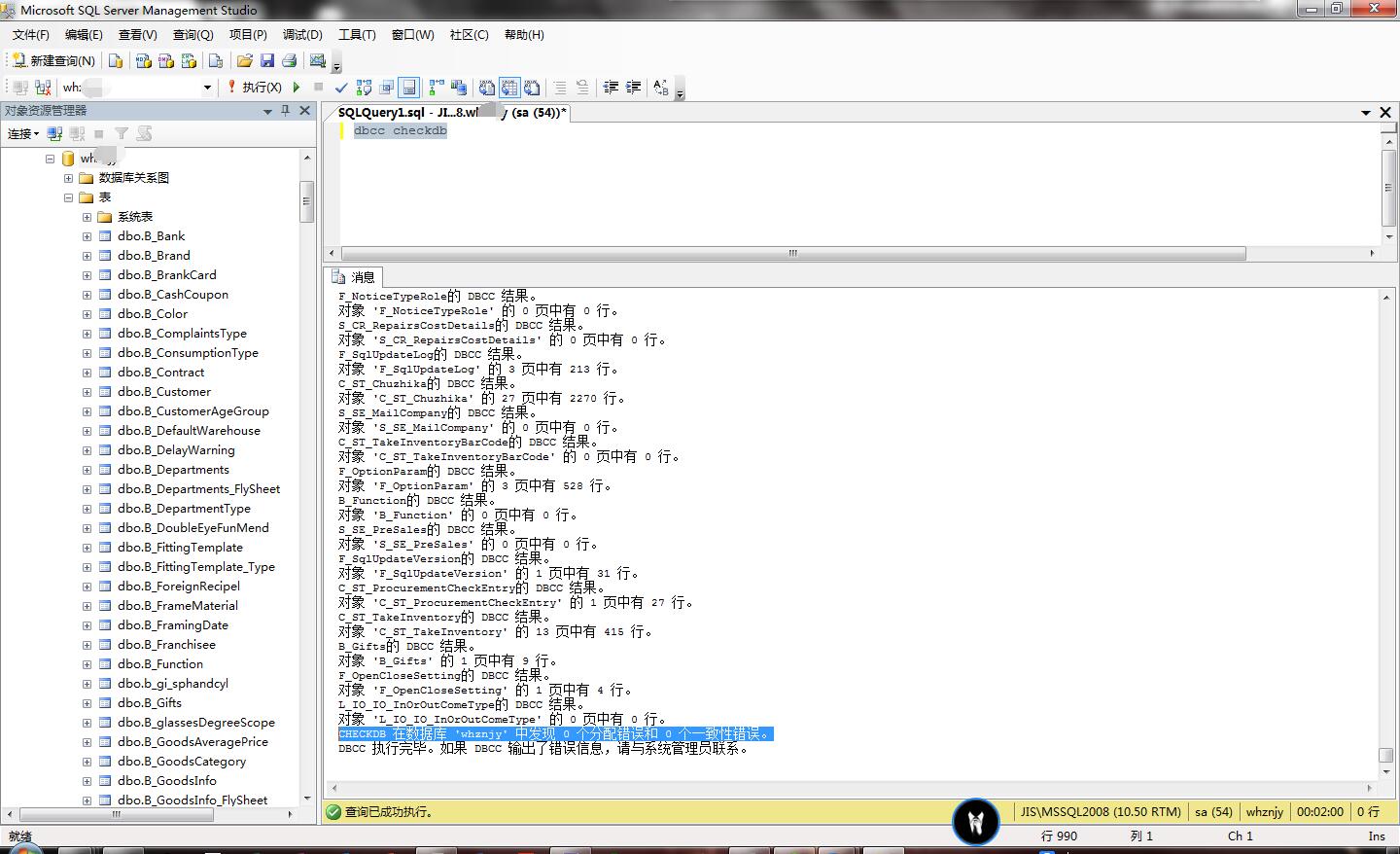
Task: Click the messages pane scrollbar thumb
Action: pyautogui.click(x=1386, y=756)
